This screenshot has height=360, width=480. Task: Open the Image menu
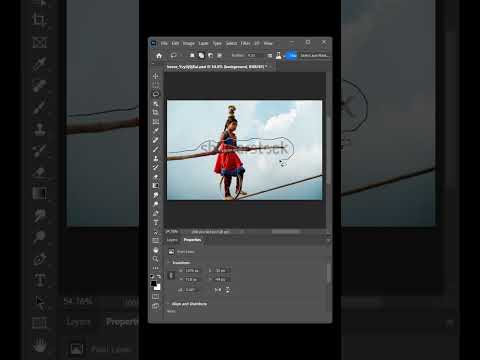click(189, 43)
